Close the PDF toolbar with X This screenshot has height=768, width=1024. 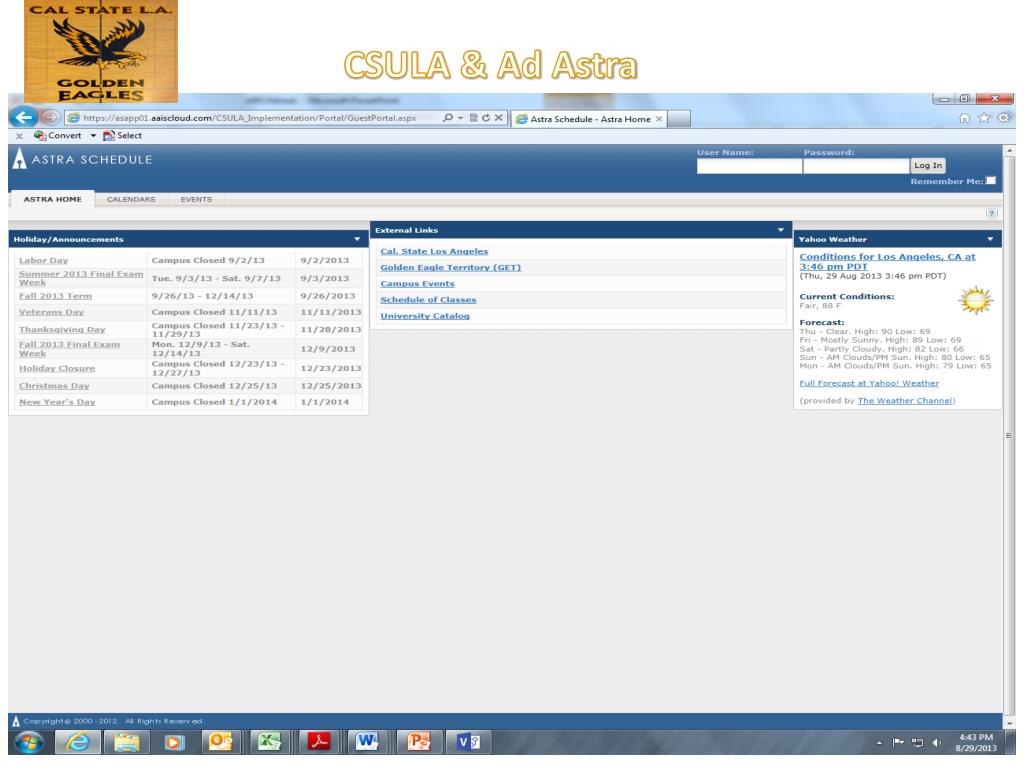(19, 136)
